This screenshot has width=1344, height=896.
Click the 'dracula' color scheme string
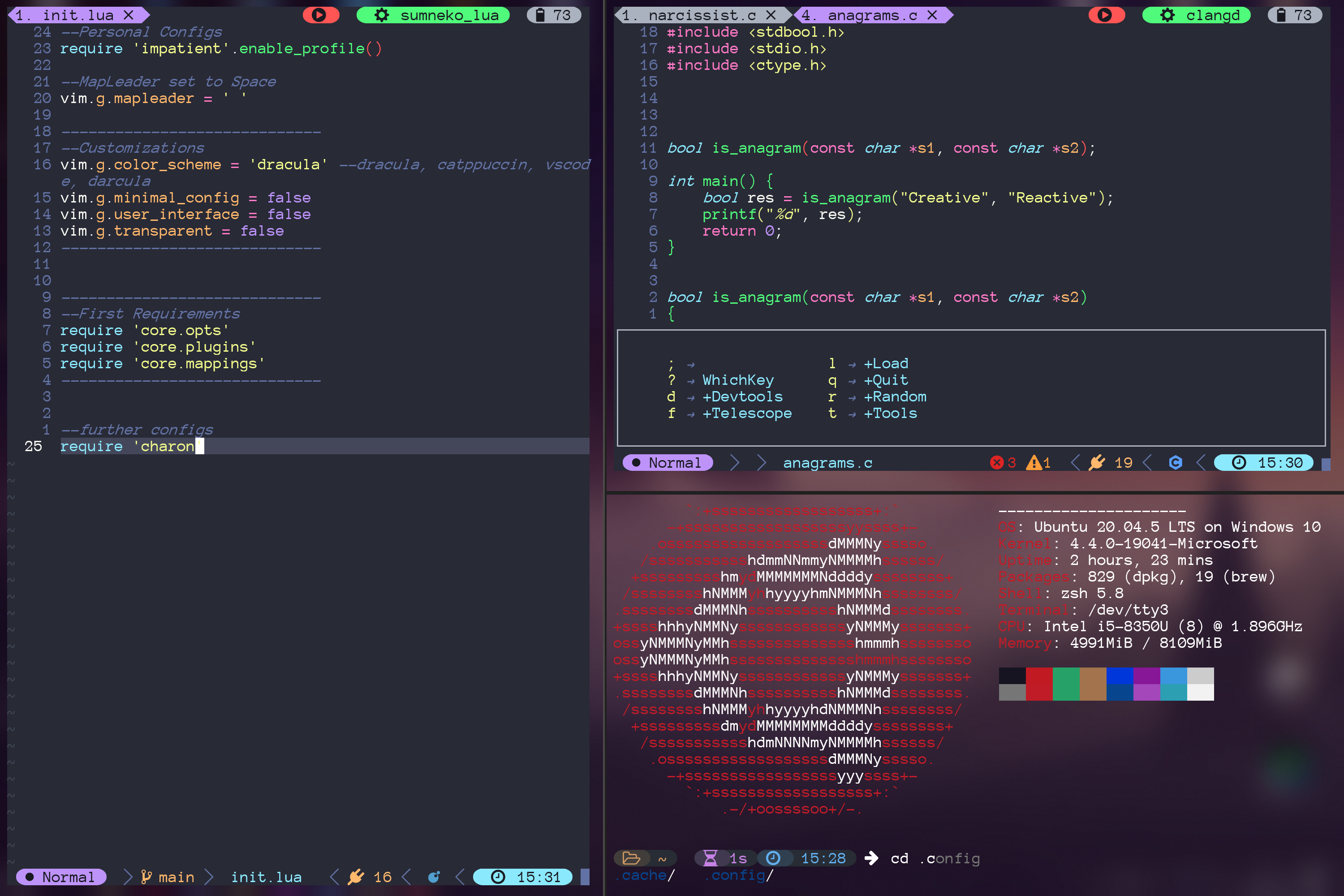click(x=289, y=164)
